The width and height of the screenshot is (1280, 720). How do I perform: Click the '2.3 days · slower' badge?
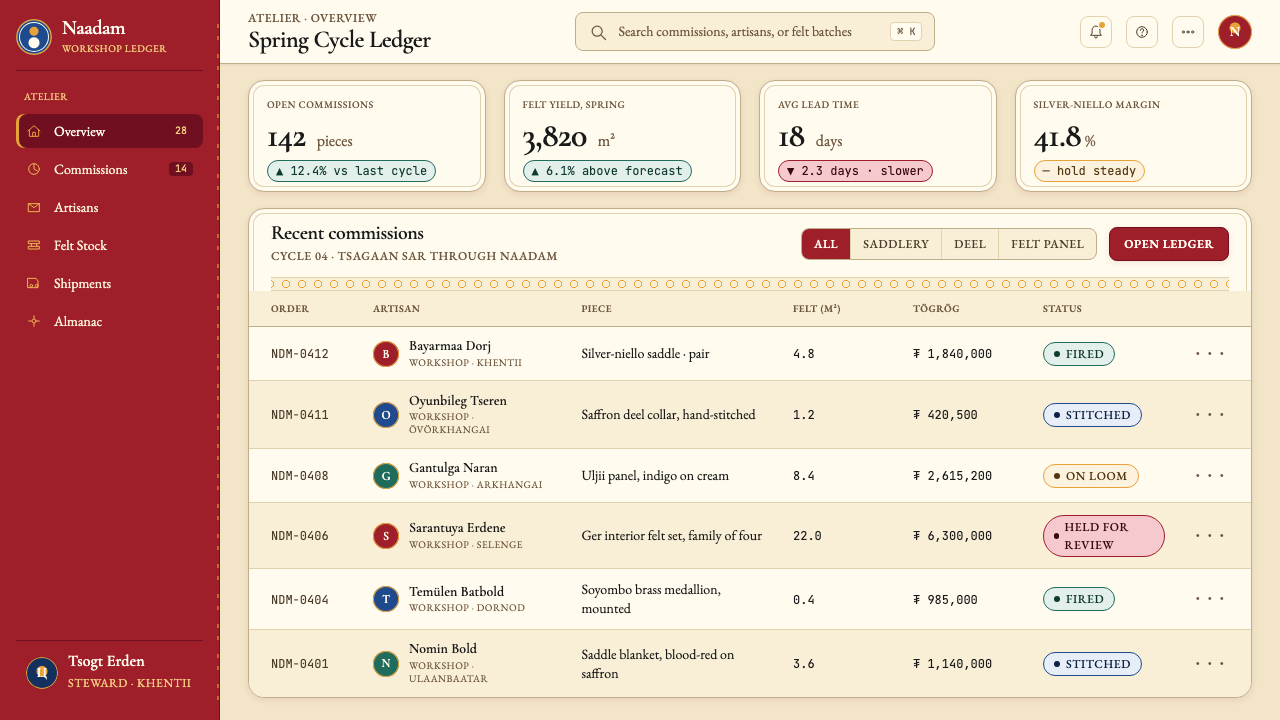coord(855,171)
